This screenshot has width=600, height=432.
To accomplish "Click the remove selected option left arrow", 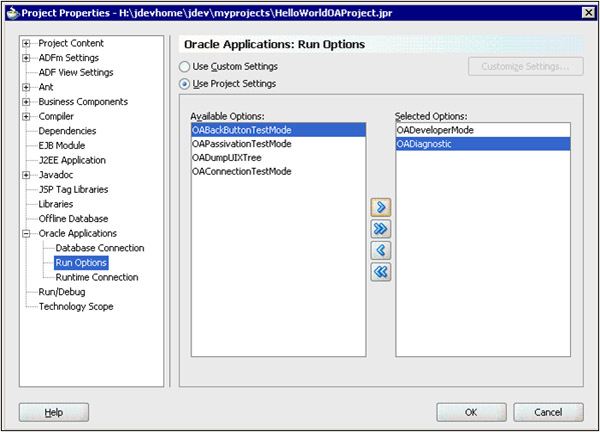I will tap(381, 250).
